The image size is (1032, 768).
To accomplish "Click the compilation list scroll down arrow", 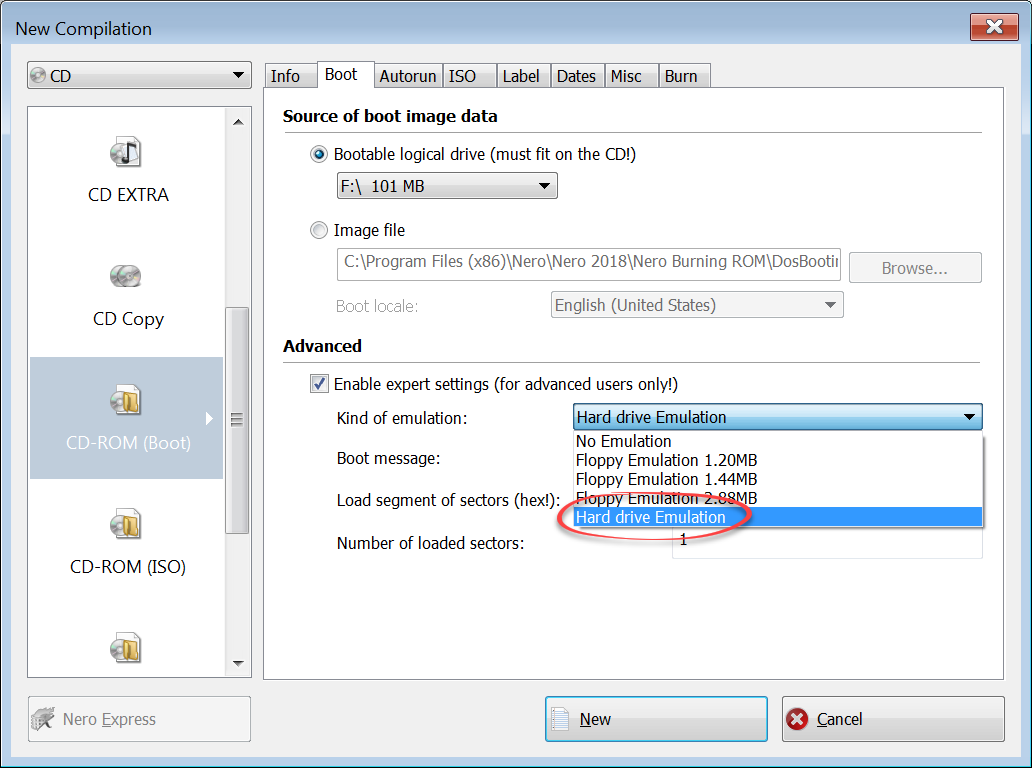I will 238,663.
